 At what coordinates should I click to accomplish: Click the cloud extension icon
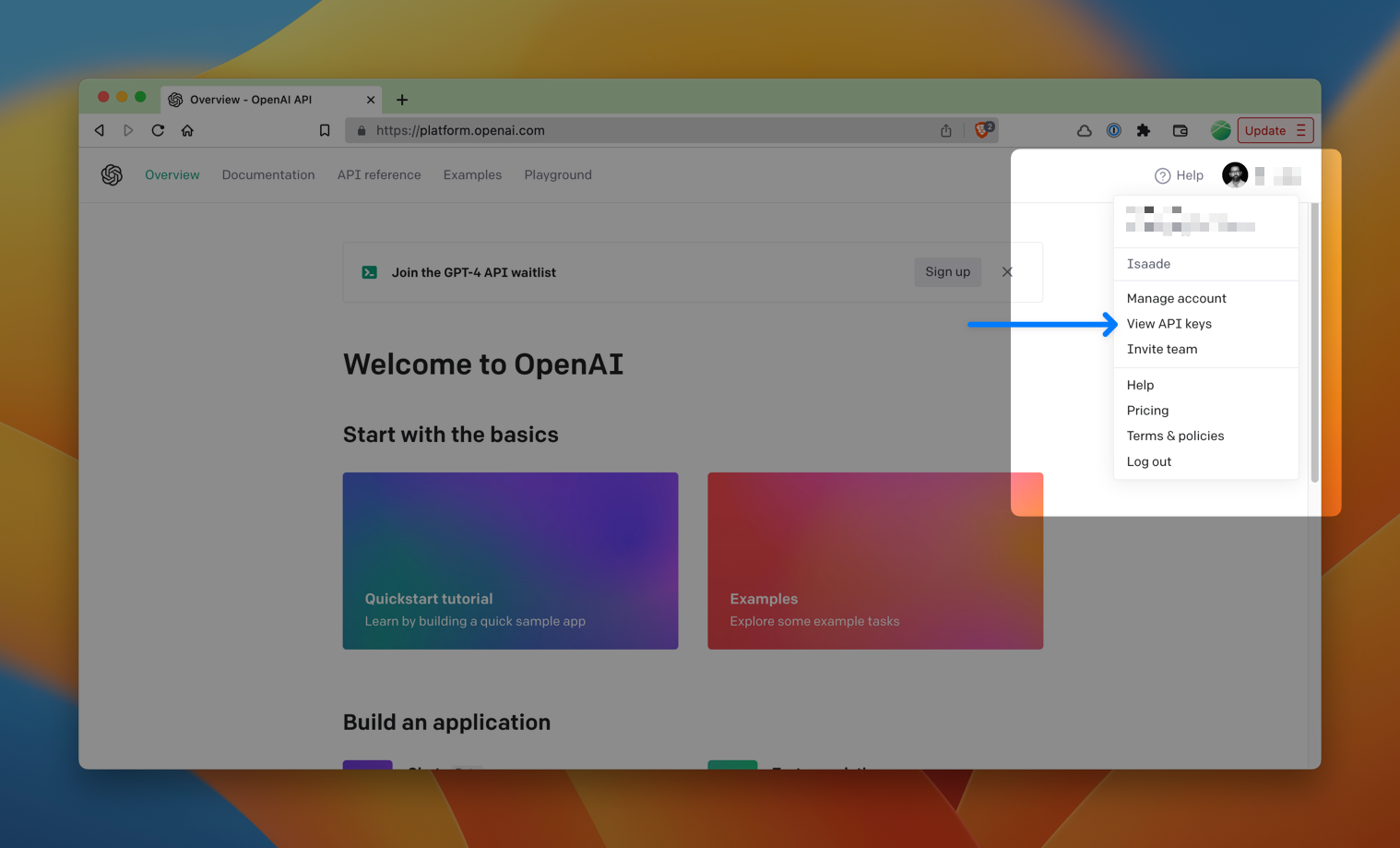click(x=1085, y=130)
